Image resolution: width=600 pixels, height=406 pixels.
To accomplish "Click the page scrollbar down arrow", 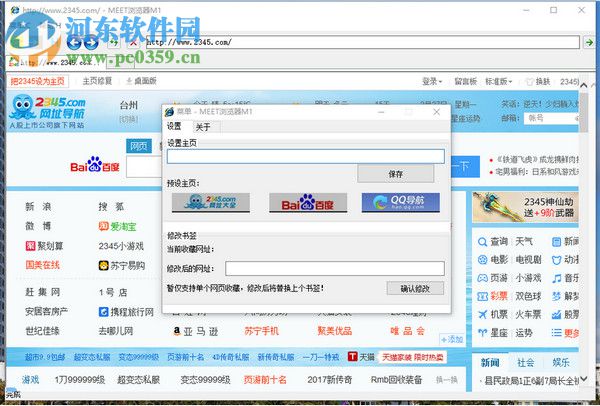I will 584,379.
